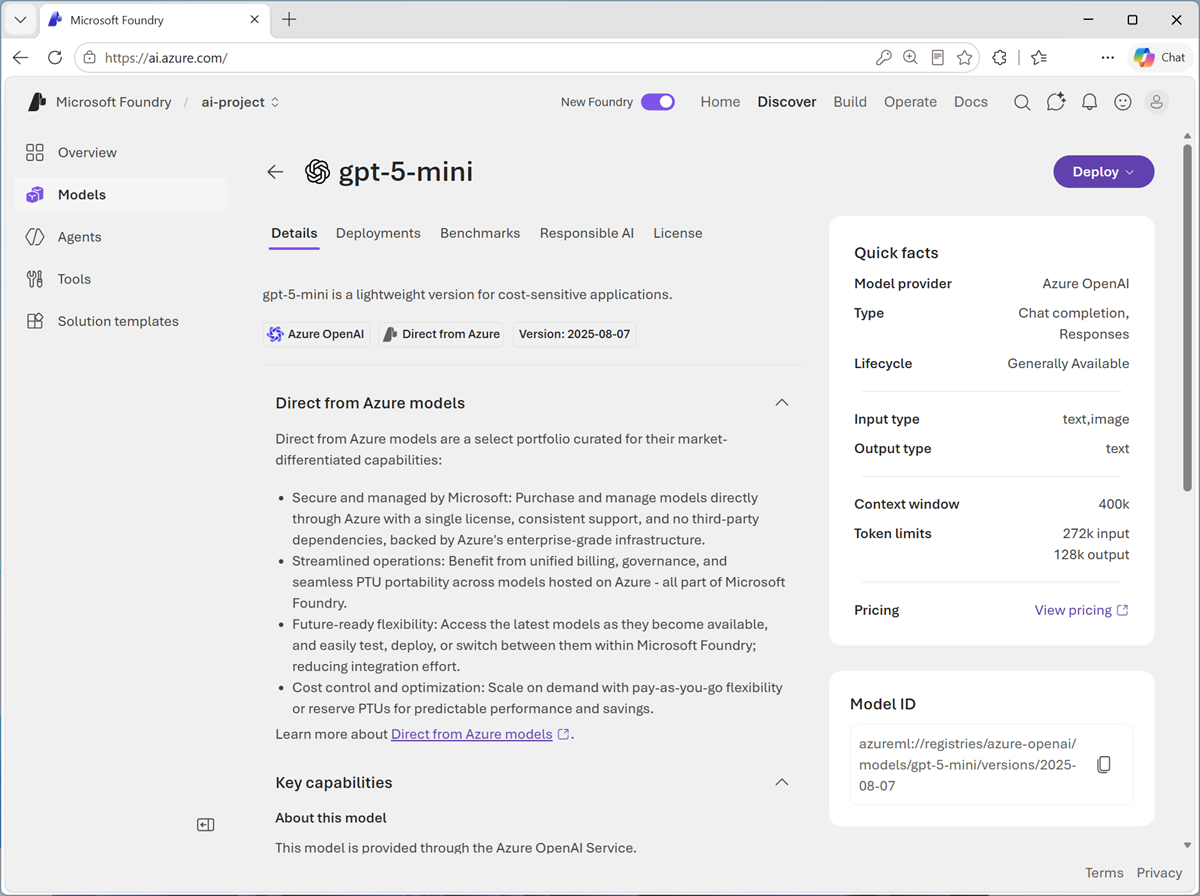1200x896 pixels.
Task: Switch to the Deployments tab
Action: coord(378,233)
